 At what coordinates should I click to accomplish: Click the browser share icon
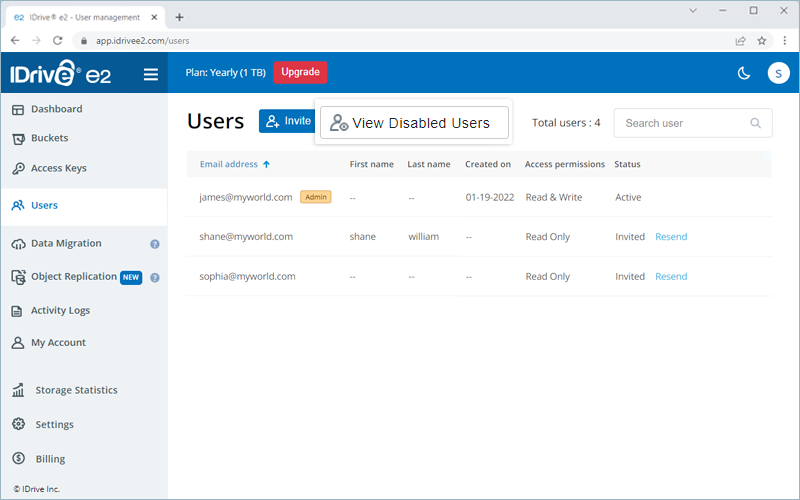click(740, 41)
